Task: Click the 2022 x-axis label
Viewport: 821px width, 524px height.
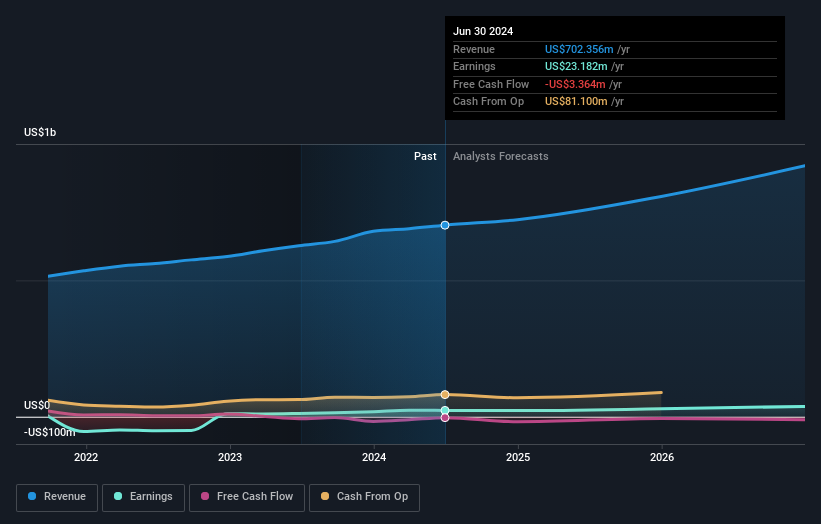Action: (86, 457)
